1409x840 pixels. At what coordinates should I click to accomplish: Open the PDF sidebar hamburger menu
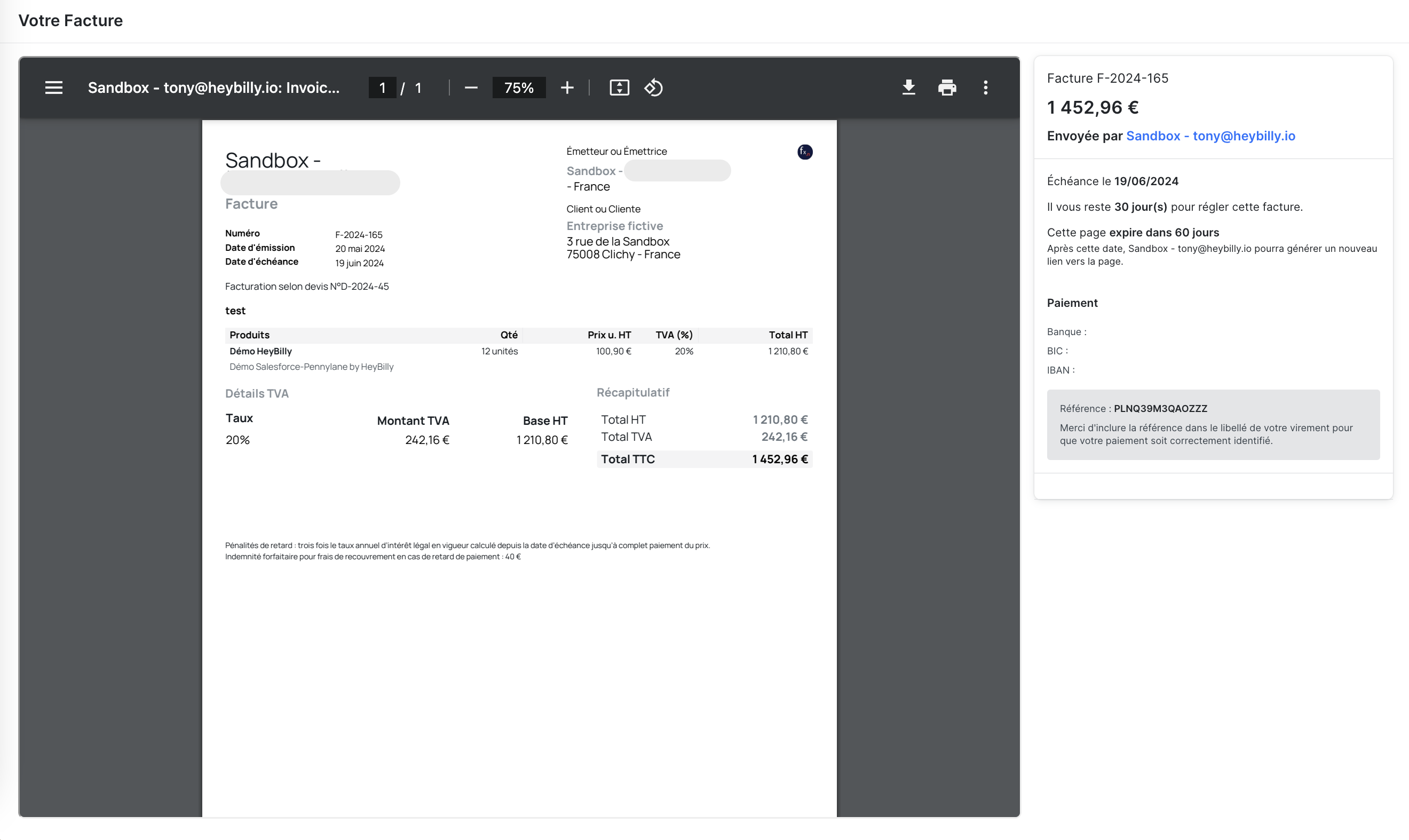point(54,88)
